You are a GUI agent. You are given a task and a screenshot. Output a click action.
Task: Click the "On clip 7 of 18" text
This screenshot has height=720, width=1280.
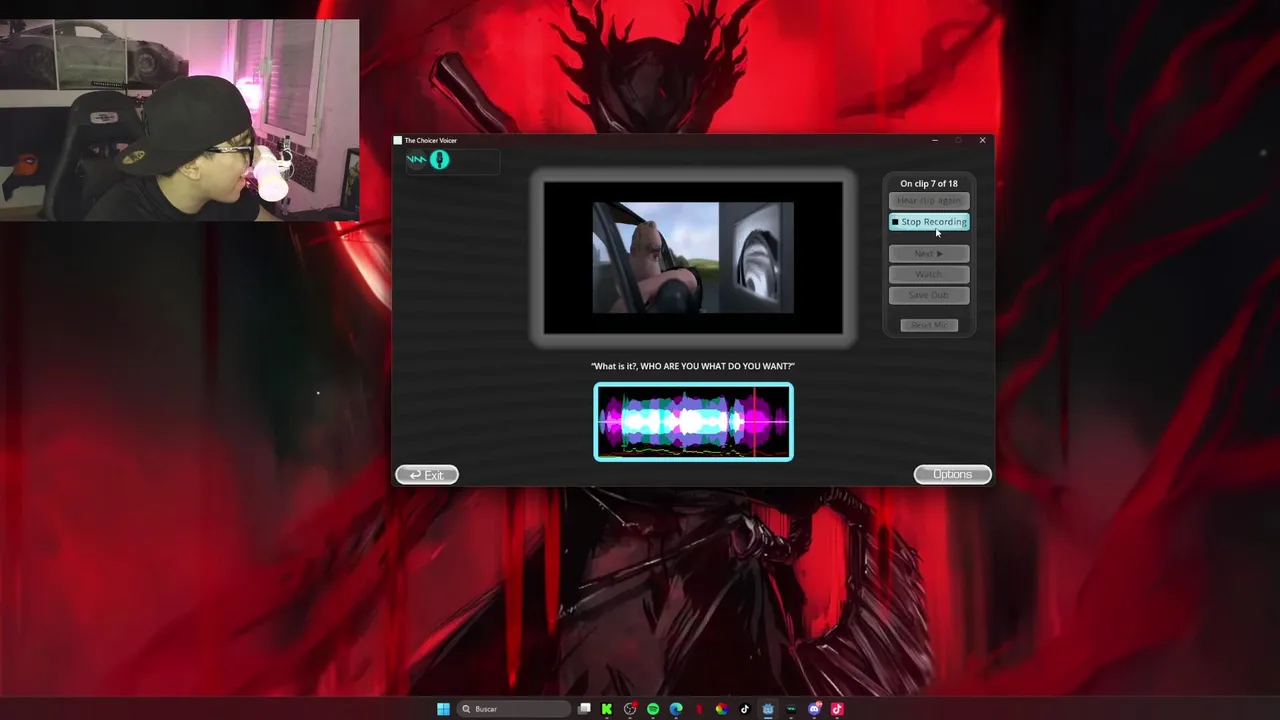click(x=929, y=184)
